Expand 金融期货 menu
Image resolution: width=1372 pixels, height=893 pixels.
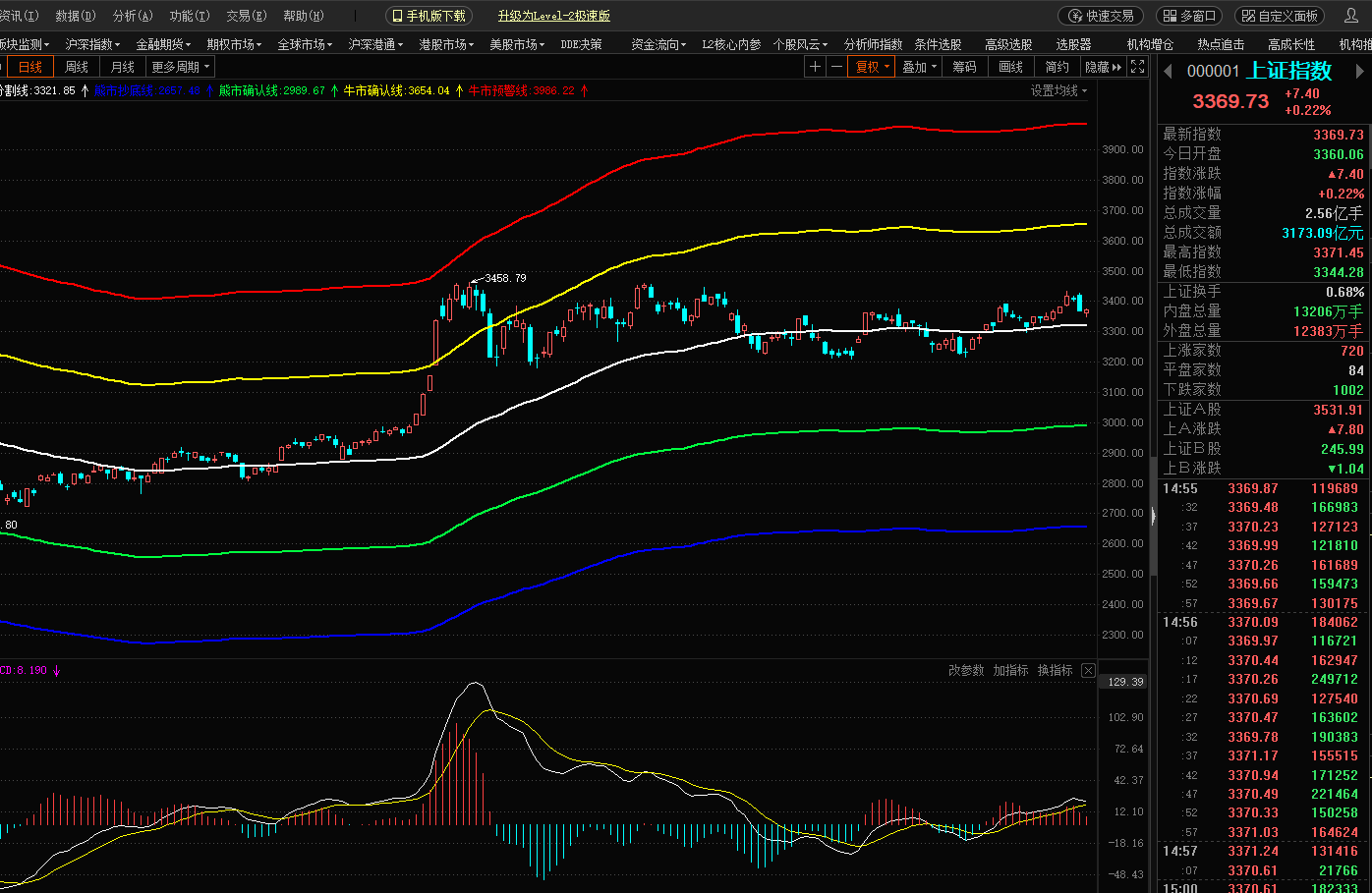163,44
